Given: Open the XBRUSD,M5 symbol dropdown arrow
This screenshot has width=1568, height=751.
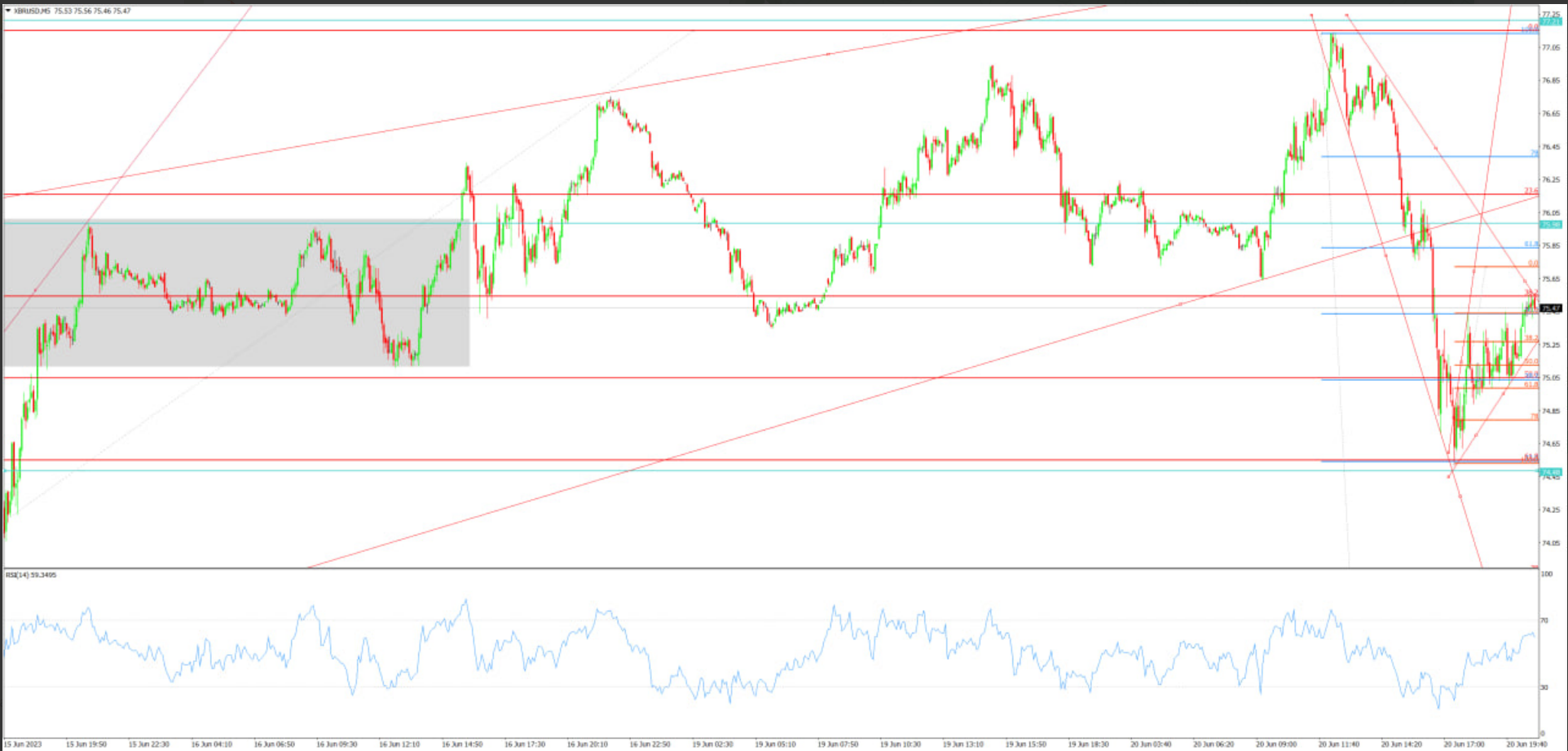Looking at the screenshot, I should pyautogui.click(x=8, y=10).
